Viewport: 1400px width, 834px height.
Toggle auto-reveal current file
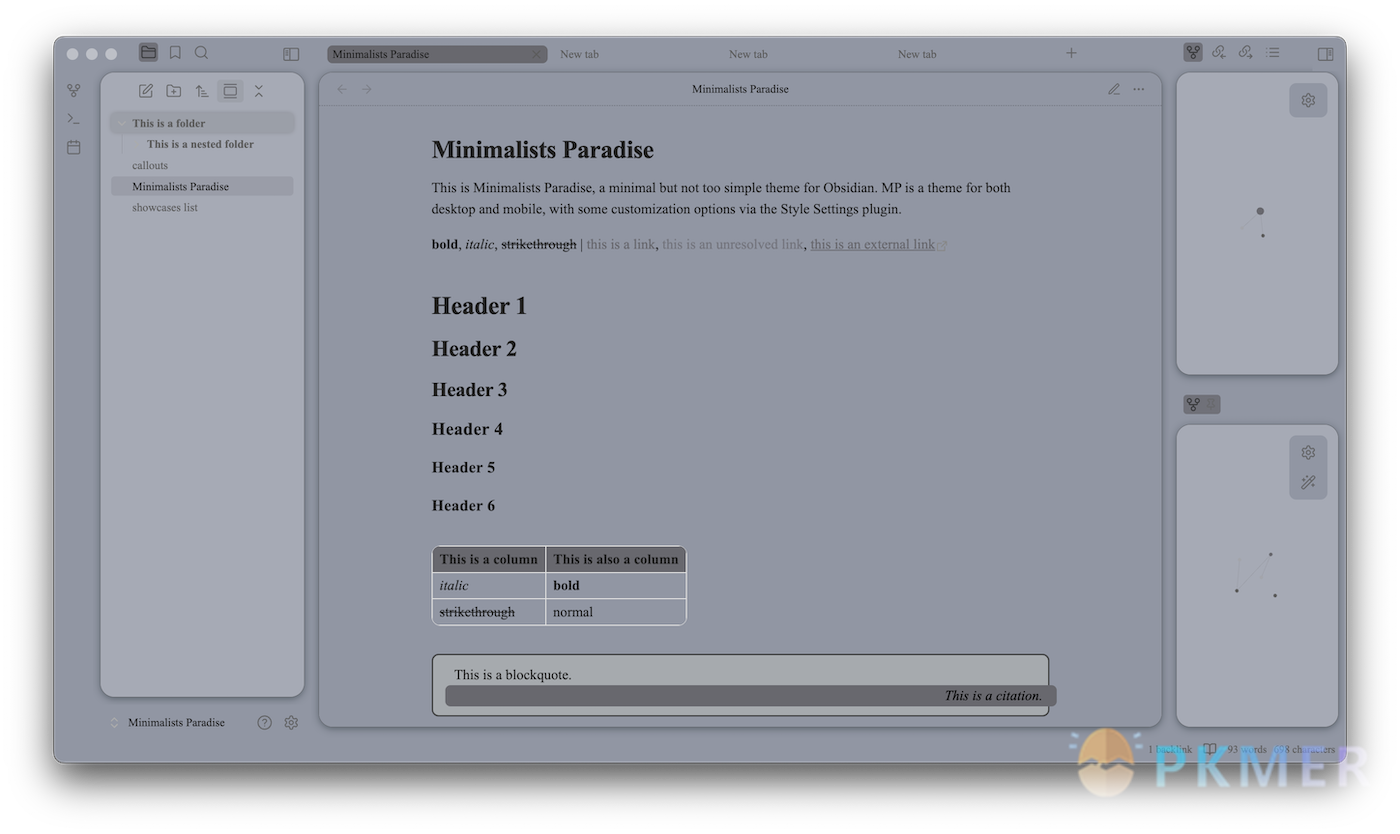pos(230,91)
